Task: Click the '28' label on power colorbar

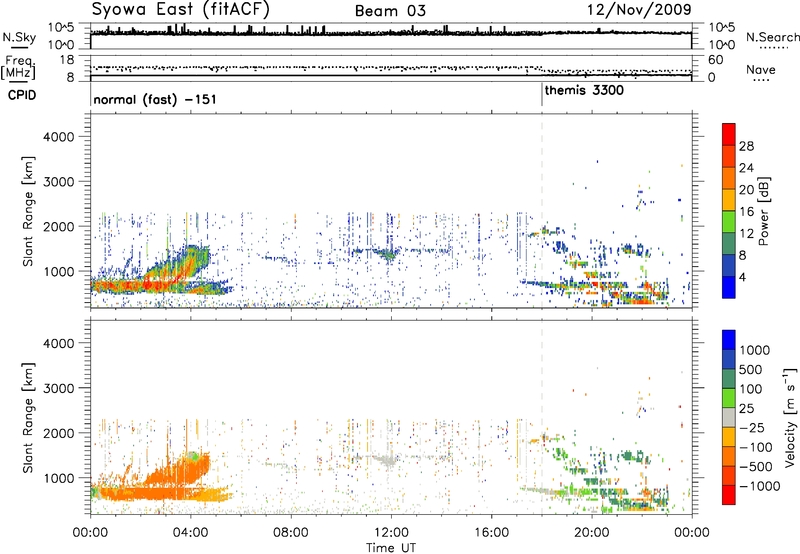Action: [746, 146]
